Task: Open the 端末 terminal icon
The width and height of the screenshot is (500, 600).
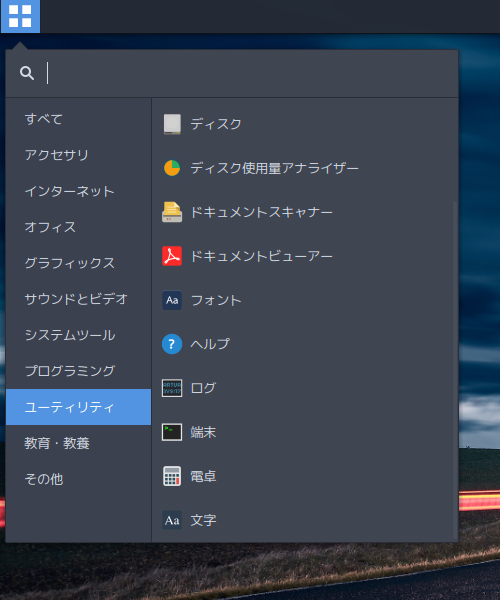Action: click(172, 432)
